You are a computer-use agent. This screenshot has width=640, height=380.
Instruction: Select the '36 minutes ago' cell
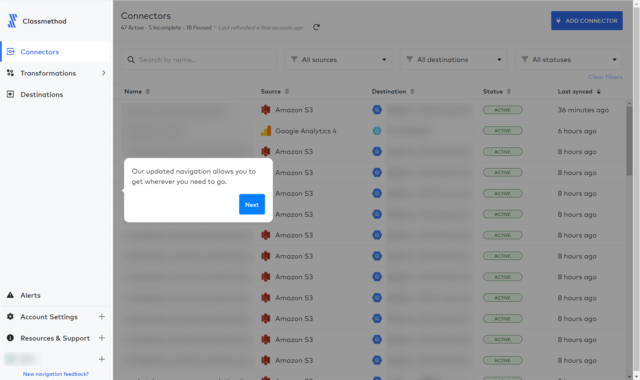[x=583, y=110]
